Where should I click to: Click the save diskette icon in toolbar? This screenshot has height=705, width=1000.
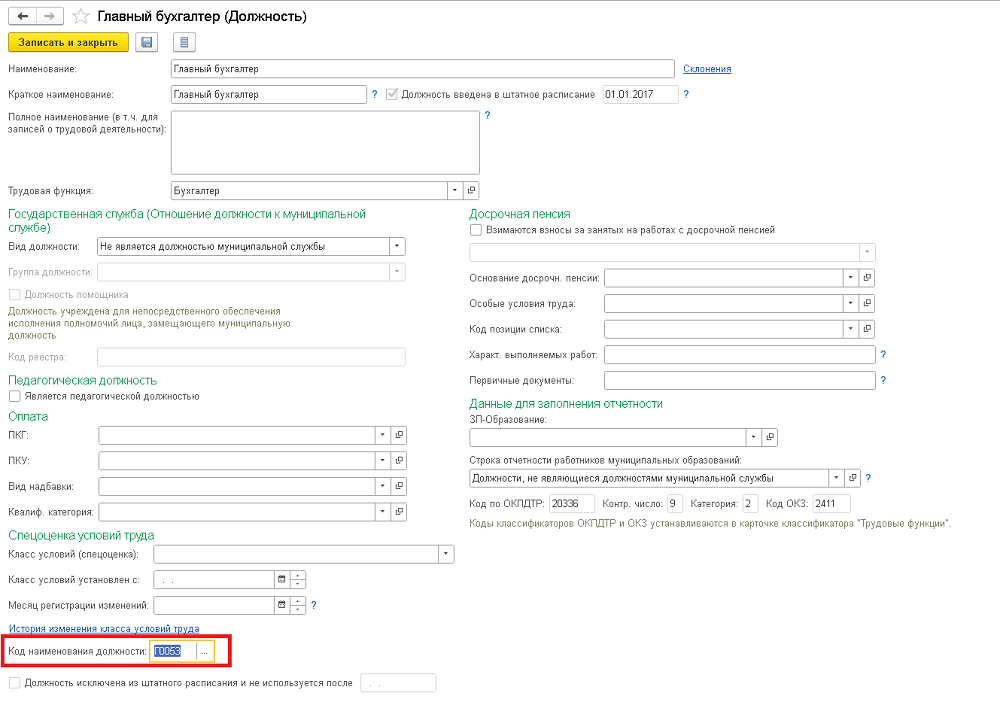[x=147, y=42]
